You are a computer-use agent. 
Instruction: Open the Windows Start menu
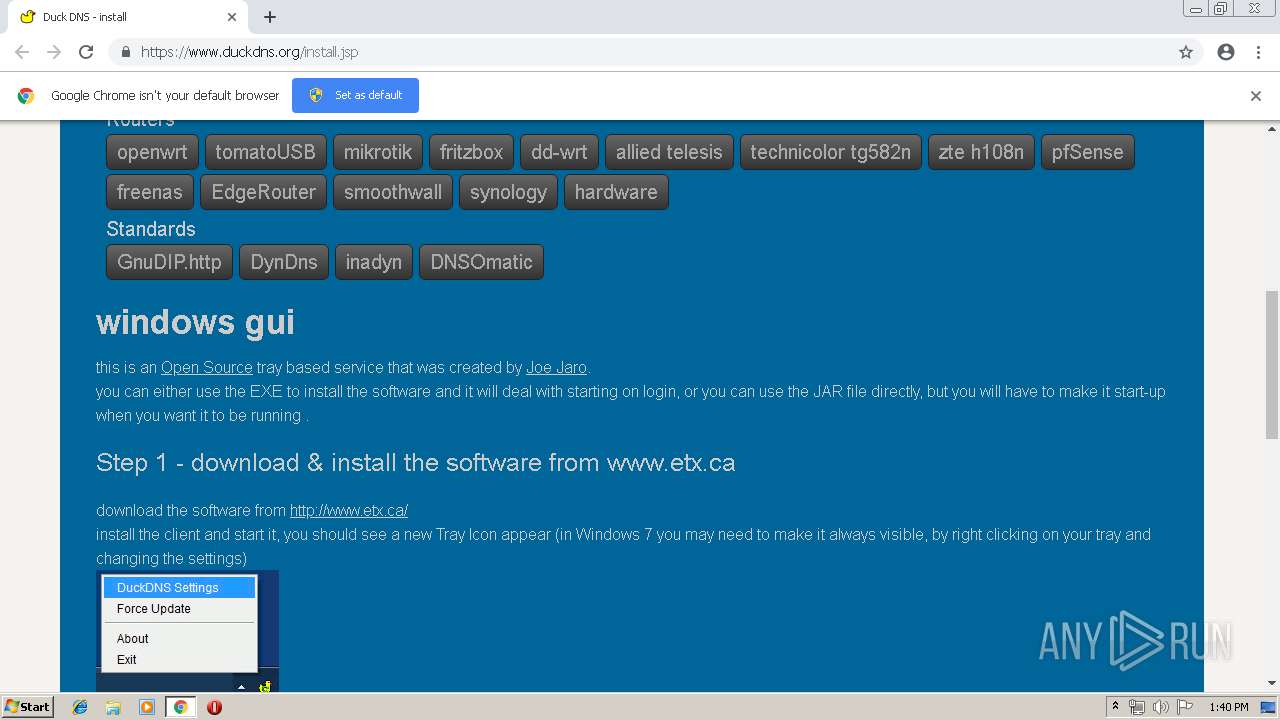[28, 706]
